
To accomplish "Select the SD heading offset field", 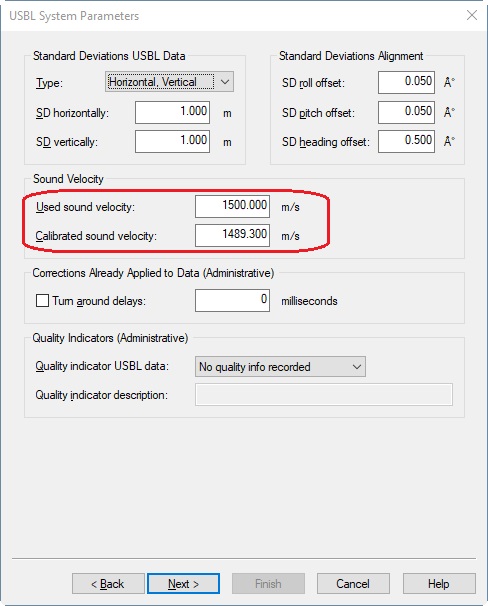I will [x=406, y=141].
